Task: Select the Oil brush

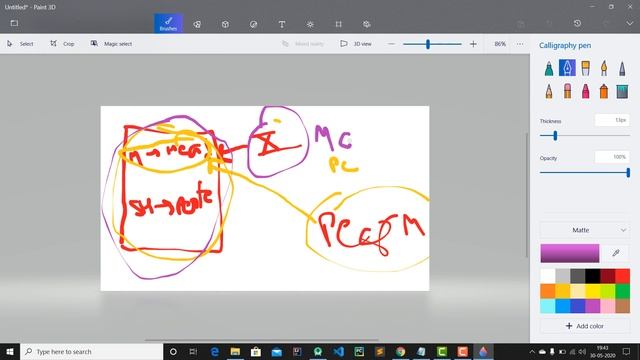Action: point(585,68)
